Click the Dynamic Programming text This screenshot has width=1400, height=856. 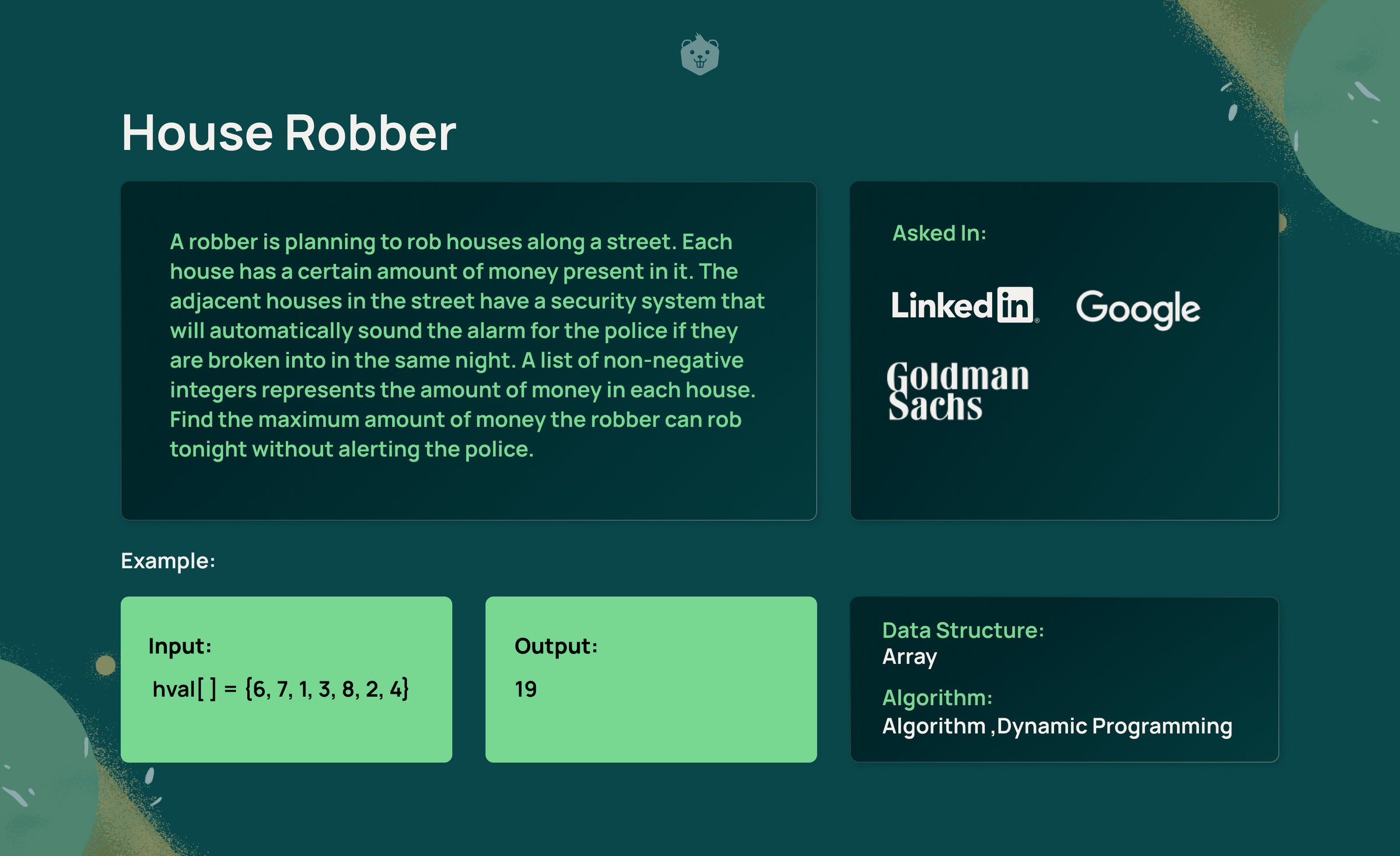[1114, 726]
